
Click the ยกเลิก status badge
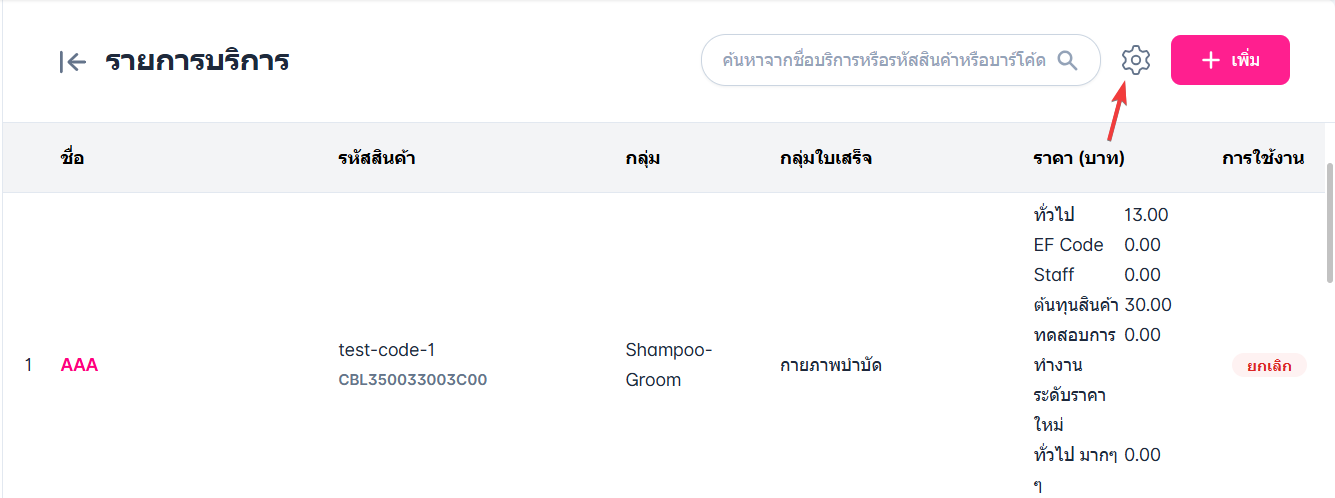(x=1268, y=366)
